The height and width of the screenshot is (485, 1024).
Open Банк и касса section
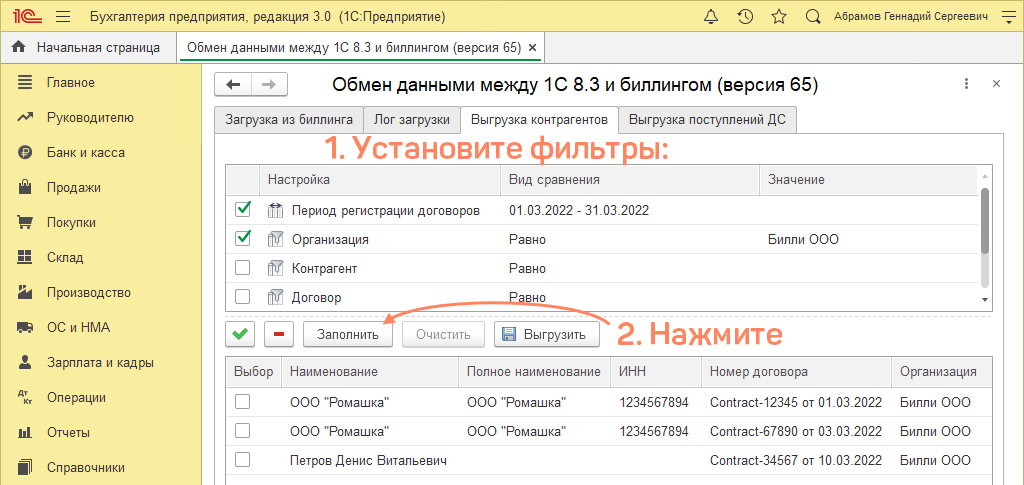pyautogui.click(x=86, y=153)
